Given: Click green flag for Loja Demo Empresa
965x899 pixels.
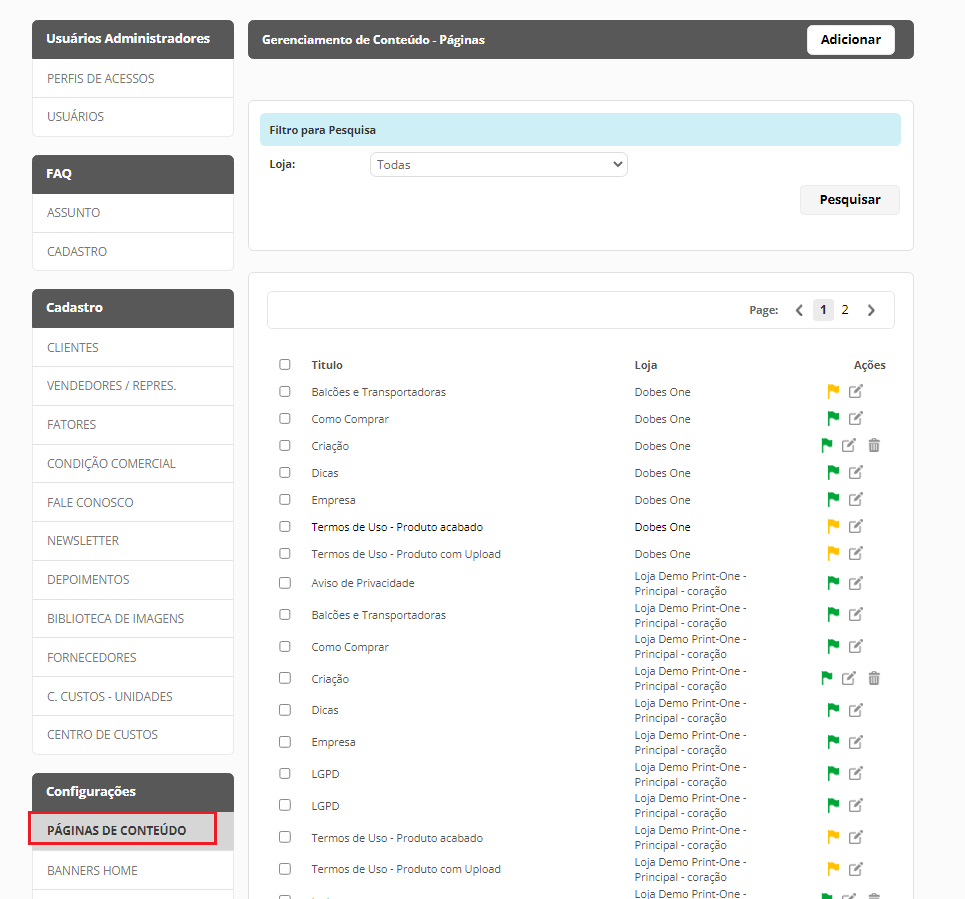Looking at the screenshot, I should (x=833, y=743).
